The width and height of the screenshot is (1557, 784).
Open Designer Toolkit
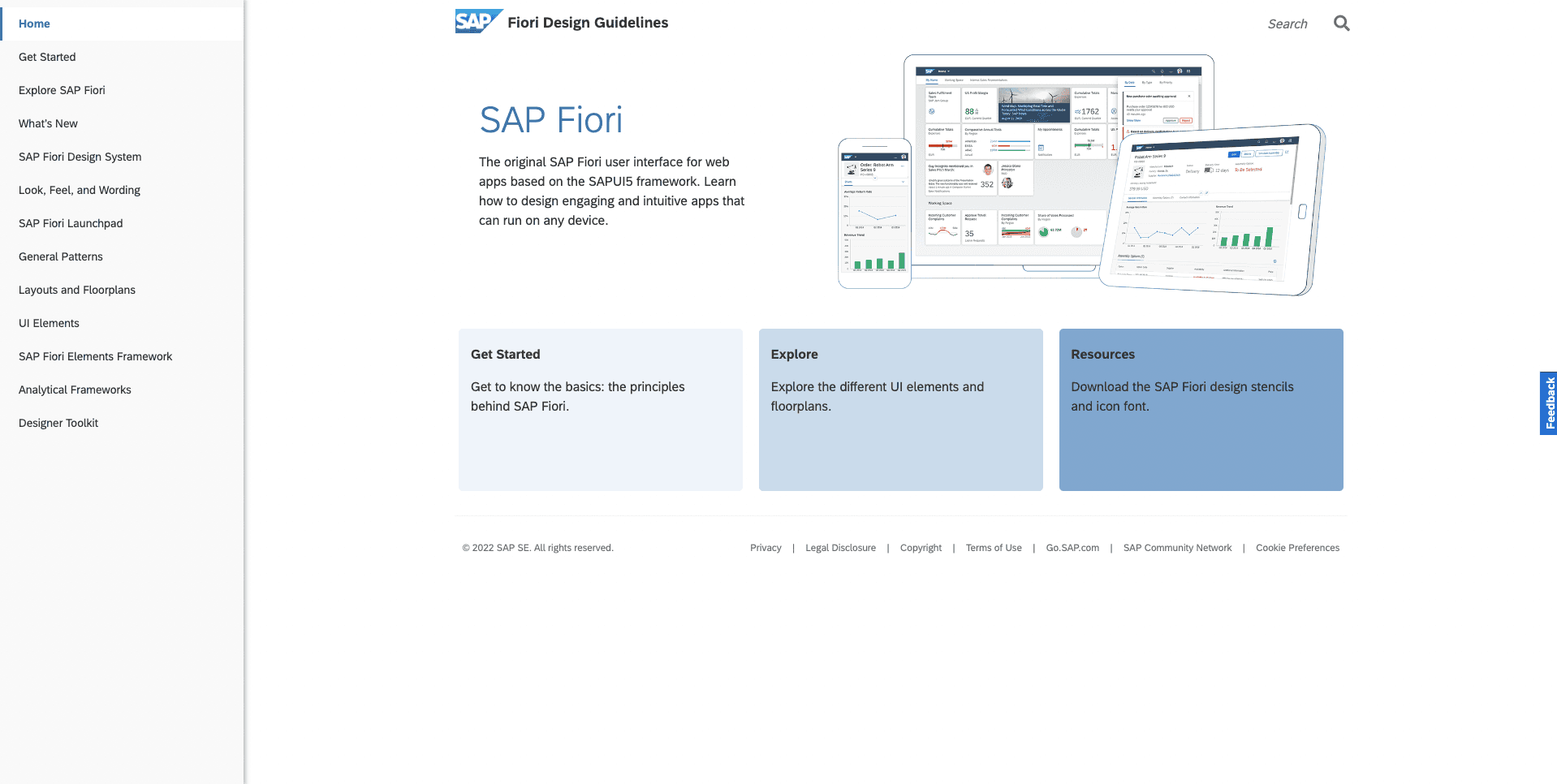click(122, 423)
